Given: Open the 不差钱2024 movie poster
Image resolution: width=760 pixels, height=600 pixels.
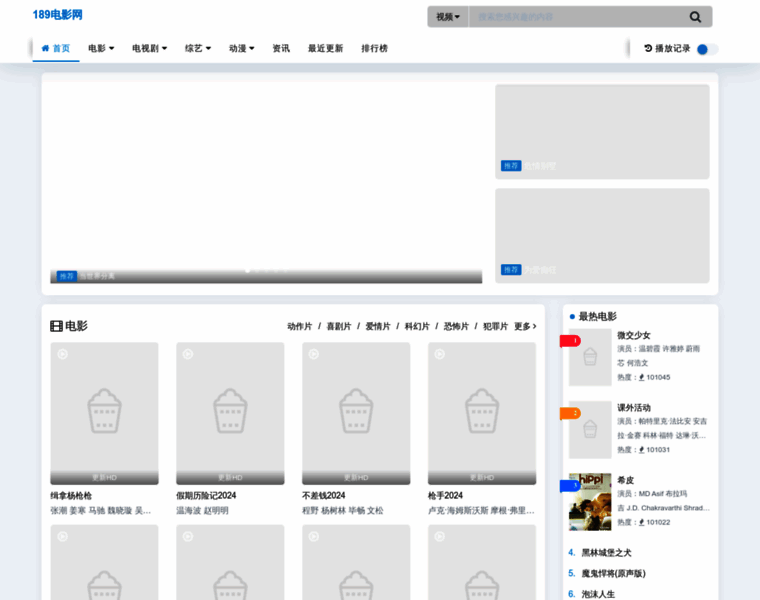Looking at the screenshot, I should click(356, 413).
